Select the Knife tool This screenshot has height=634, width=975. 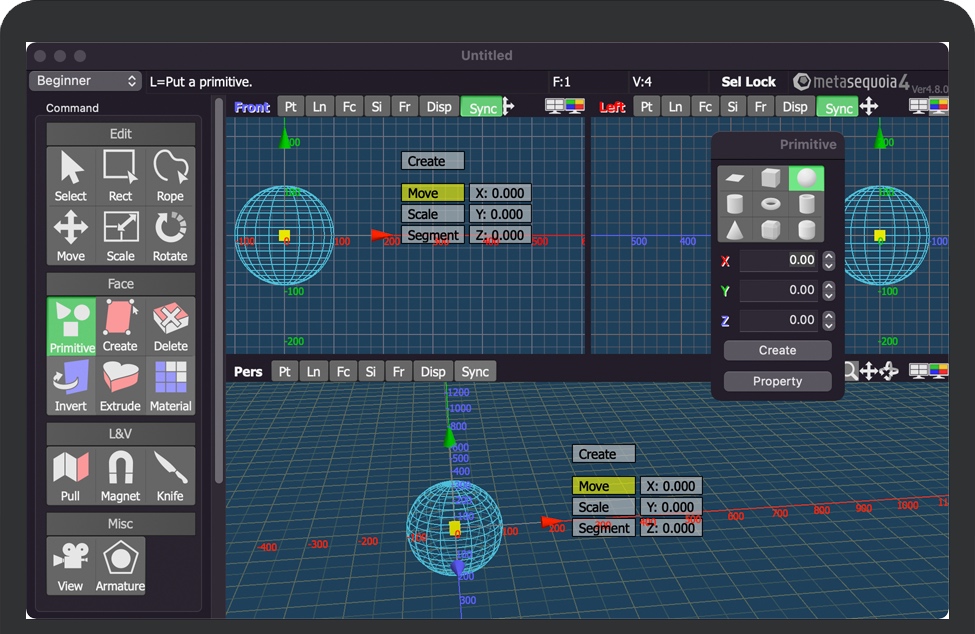(x=170, y=476)
